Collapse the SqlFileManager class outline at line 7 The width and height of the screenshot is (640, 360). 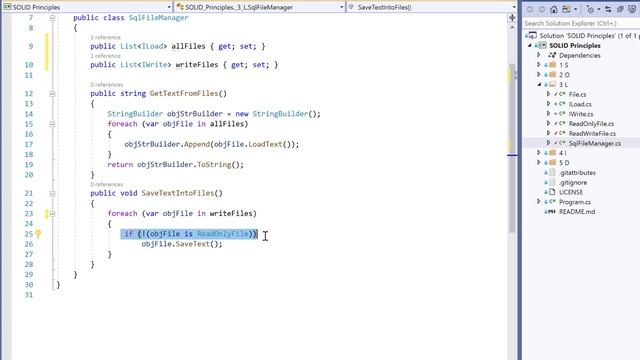52,18
